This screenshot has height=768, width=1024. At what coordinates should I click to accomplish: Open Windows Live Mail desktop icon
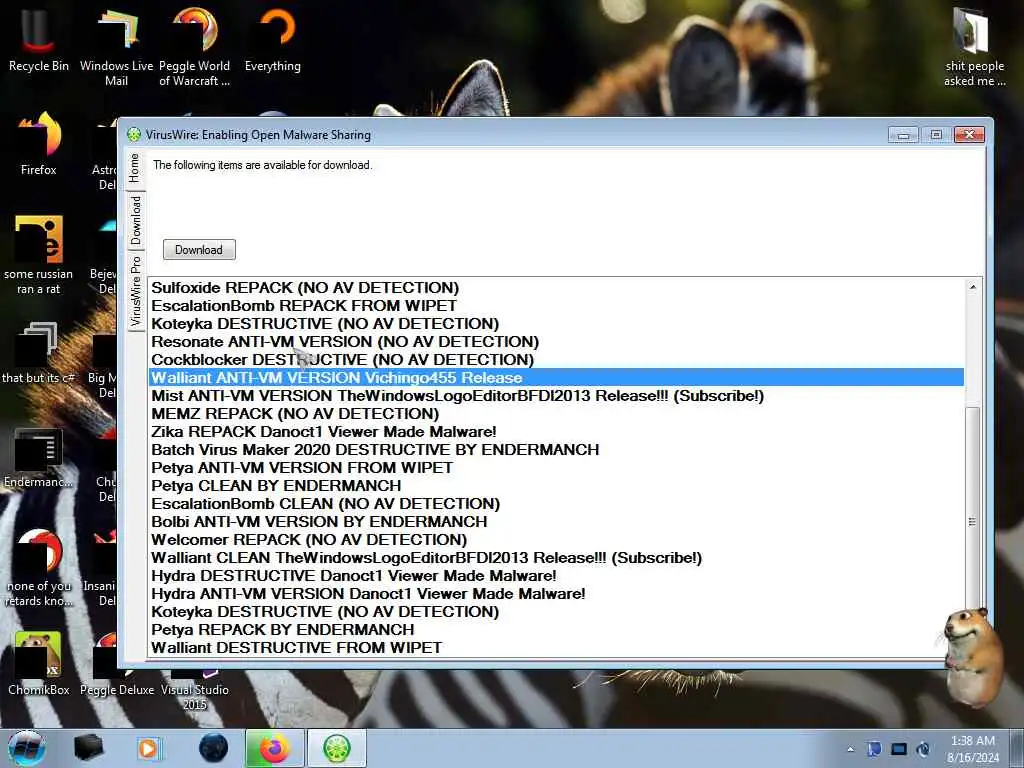click(x=116, y=47)
